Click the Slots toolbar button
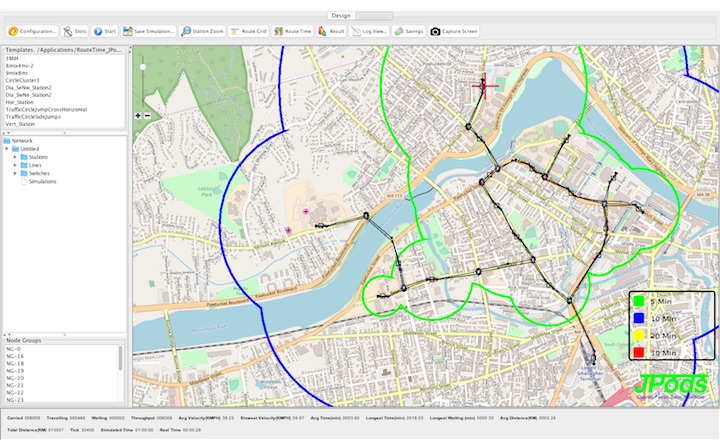 (74, 31)
